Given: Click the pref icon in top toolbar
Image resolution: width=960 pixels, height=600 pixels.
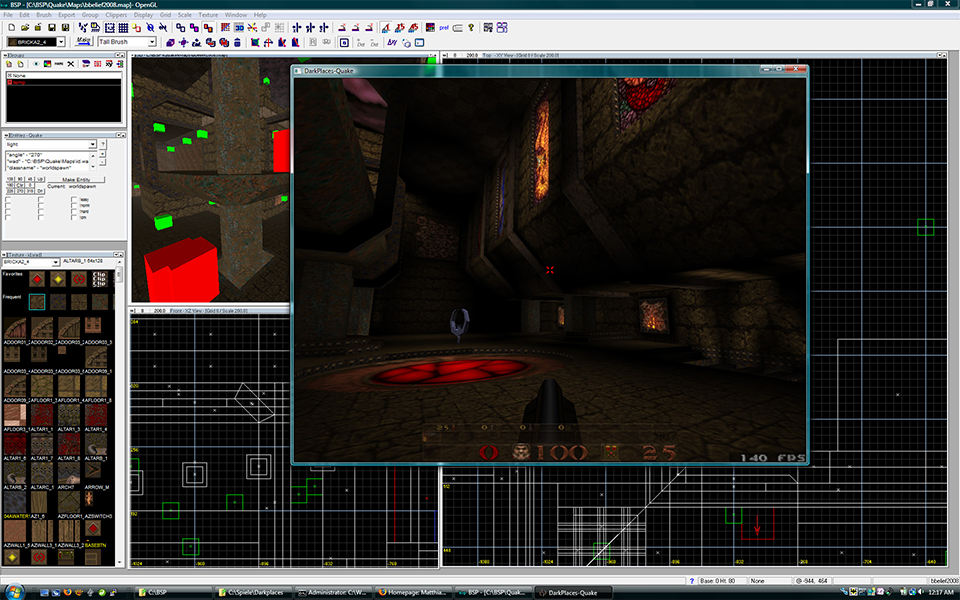Looking at the screenshot, I should 443,28.
